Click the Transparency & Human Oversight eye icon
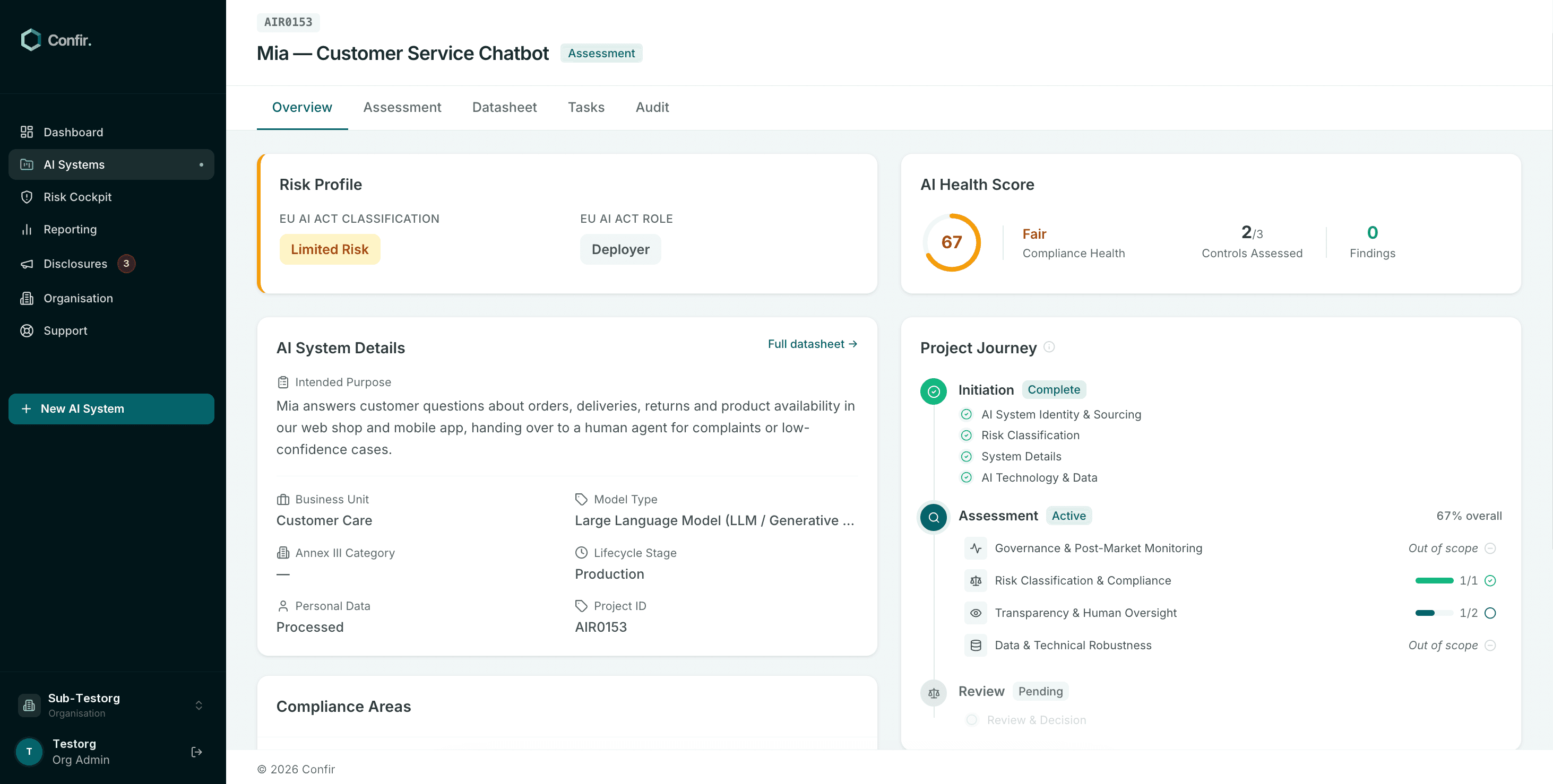Image resolution: width=1553 pixels, height=784 pixels. [976, 613]
